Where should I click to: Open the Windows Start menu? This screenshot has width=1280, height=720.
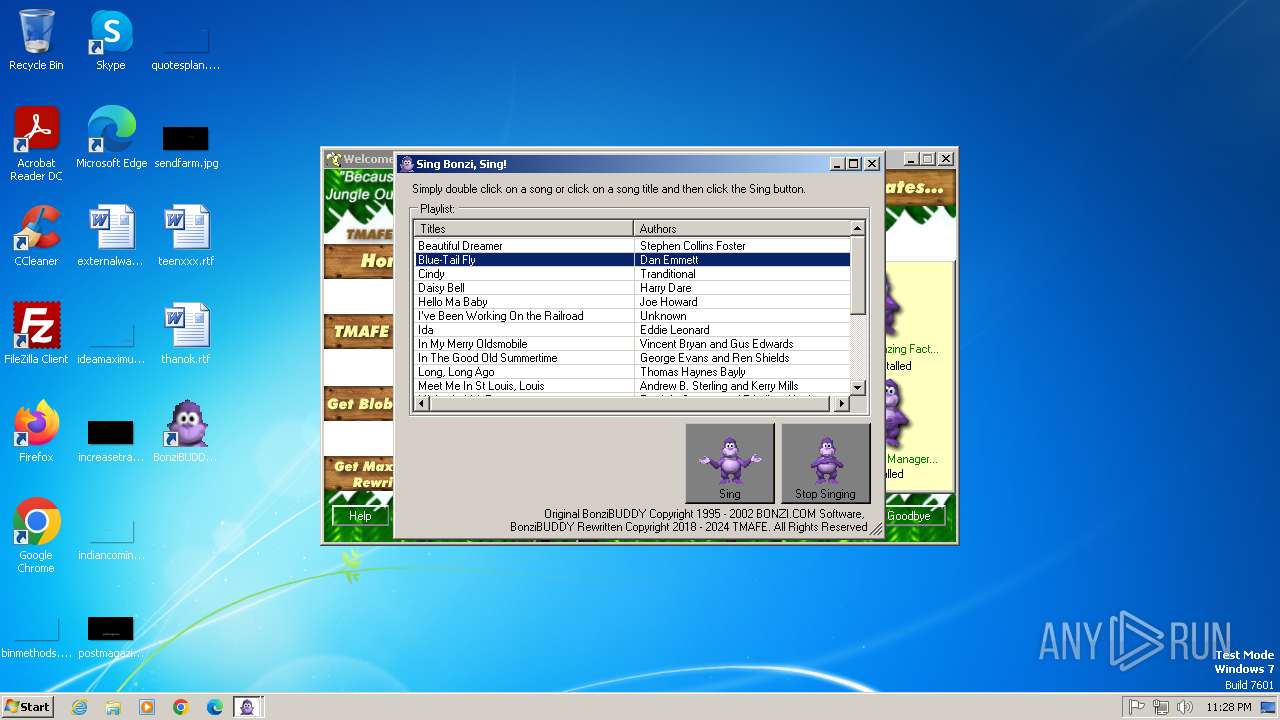27,706
